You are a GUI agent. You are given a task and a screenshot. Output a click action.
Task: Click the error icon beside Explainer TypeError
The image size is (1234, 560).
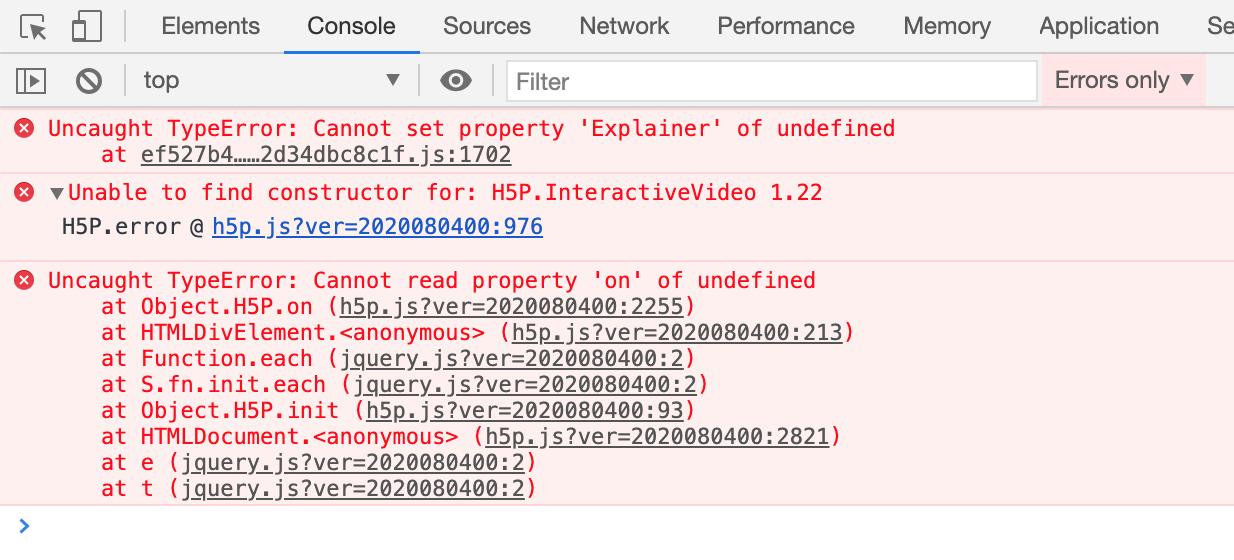(x=24, y=128)
